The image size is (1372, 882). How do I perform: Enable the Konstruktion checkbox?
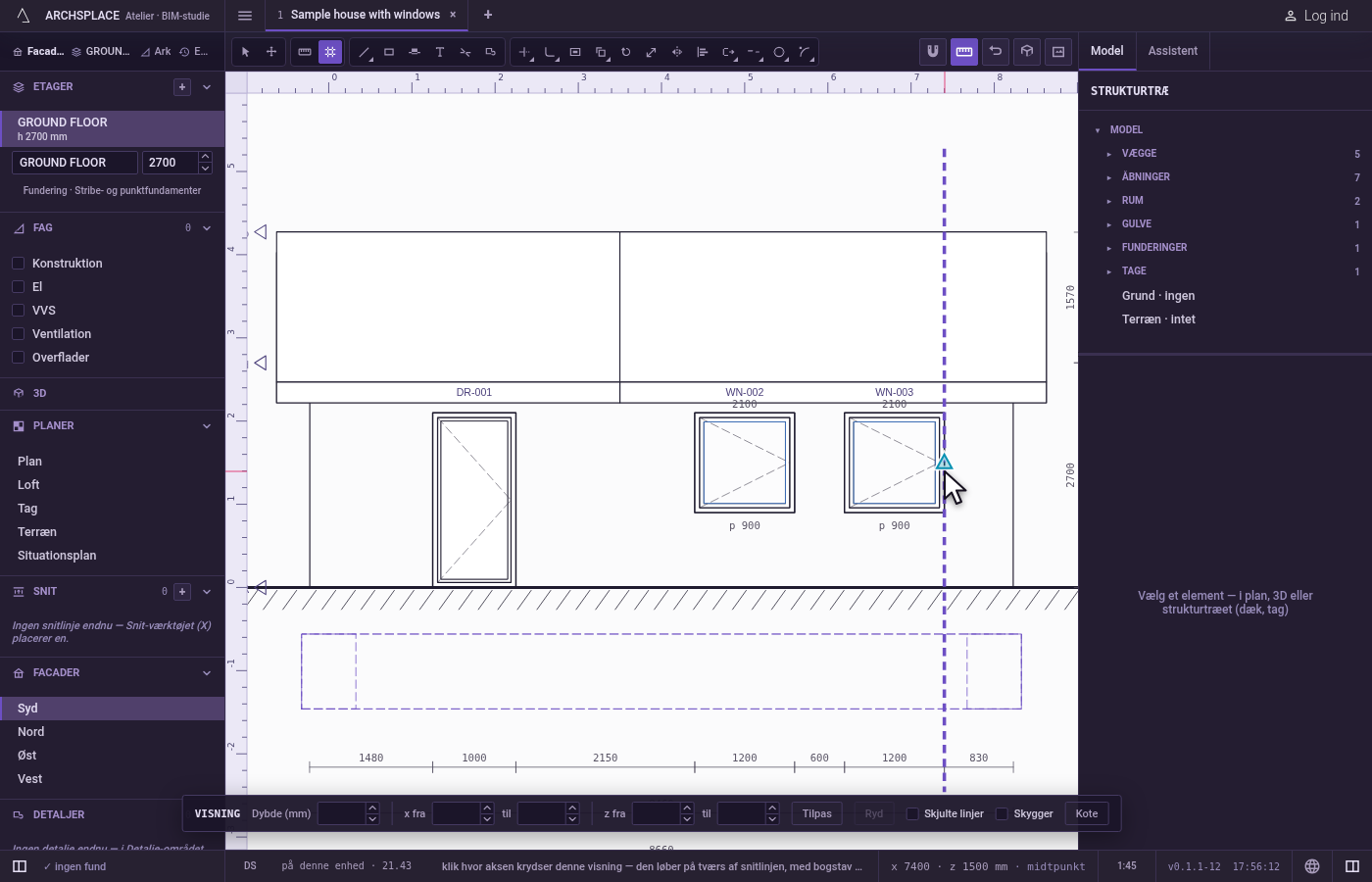click(x=18, y=264)
